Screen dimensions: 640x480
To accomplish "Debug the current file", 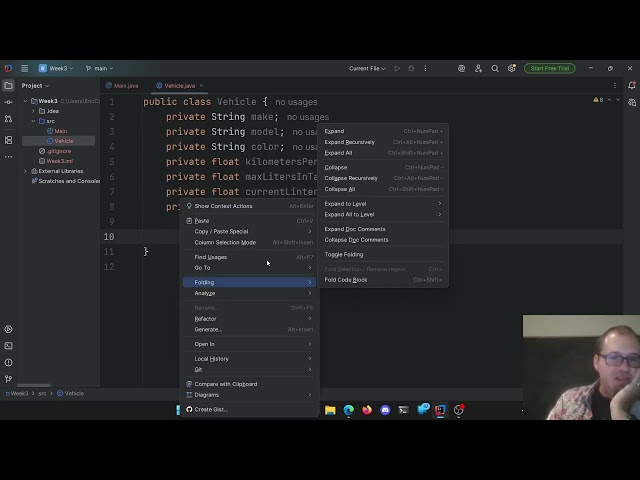I will (x=411, y=69).
